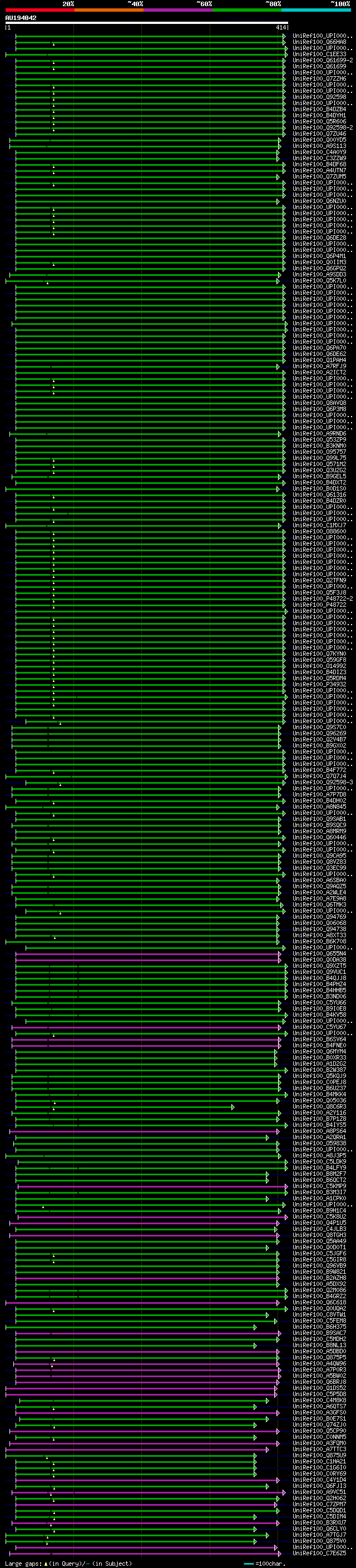Select hit UniRef100_C1EE33
The image size is (356, 1568).
(x=319, y=54)
